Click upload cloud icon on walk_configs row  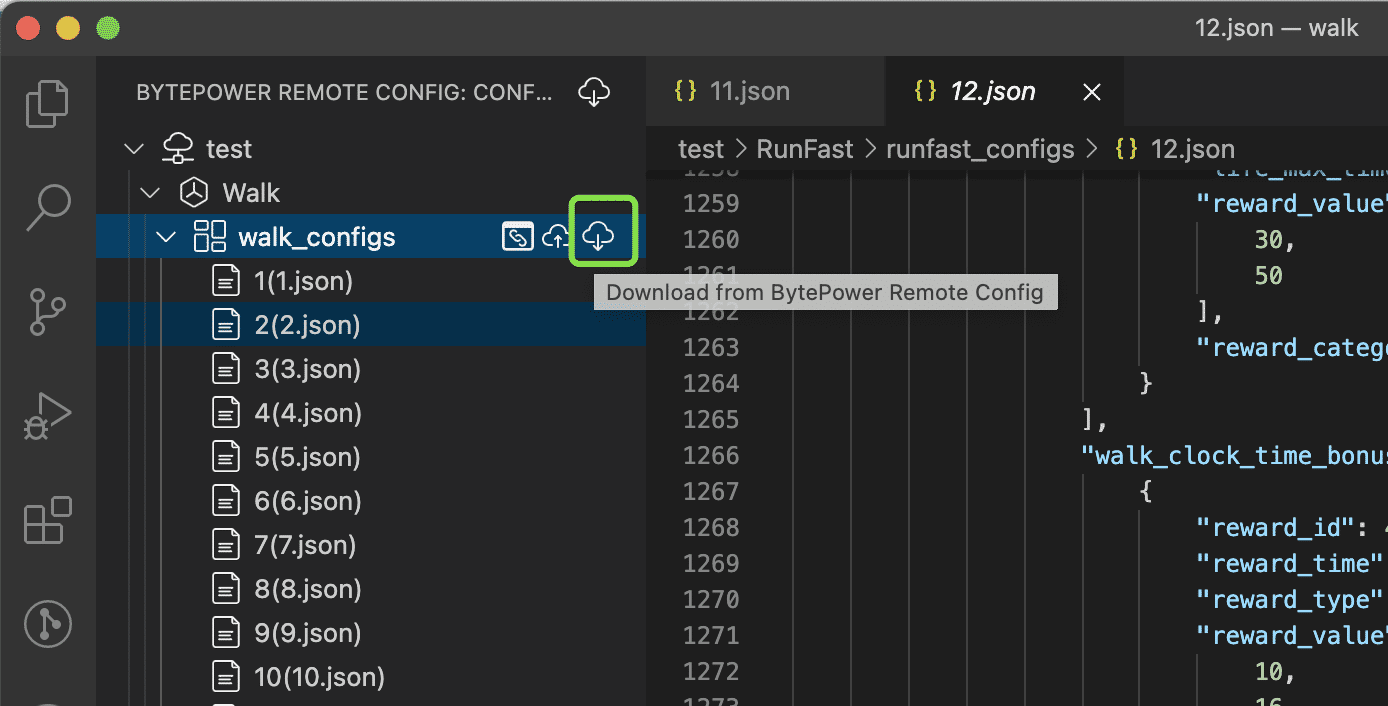[x=555, y=237]
